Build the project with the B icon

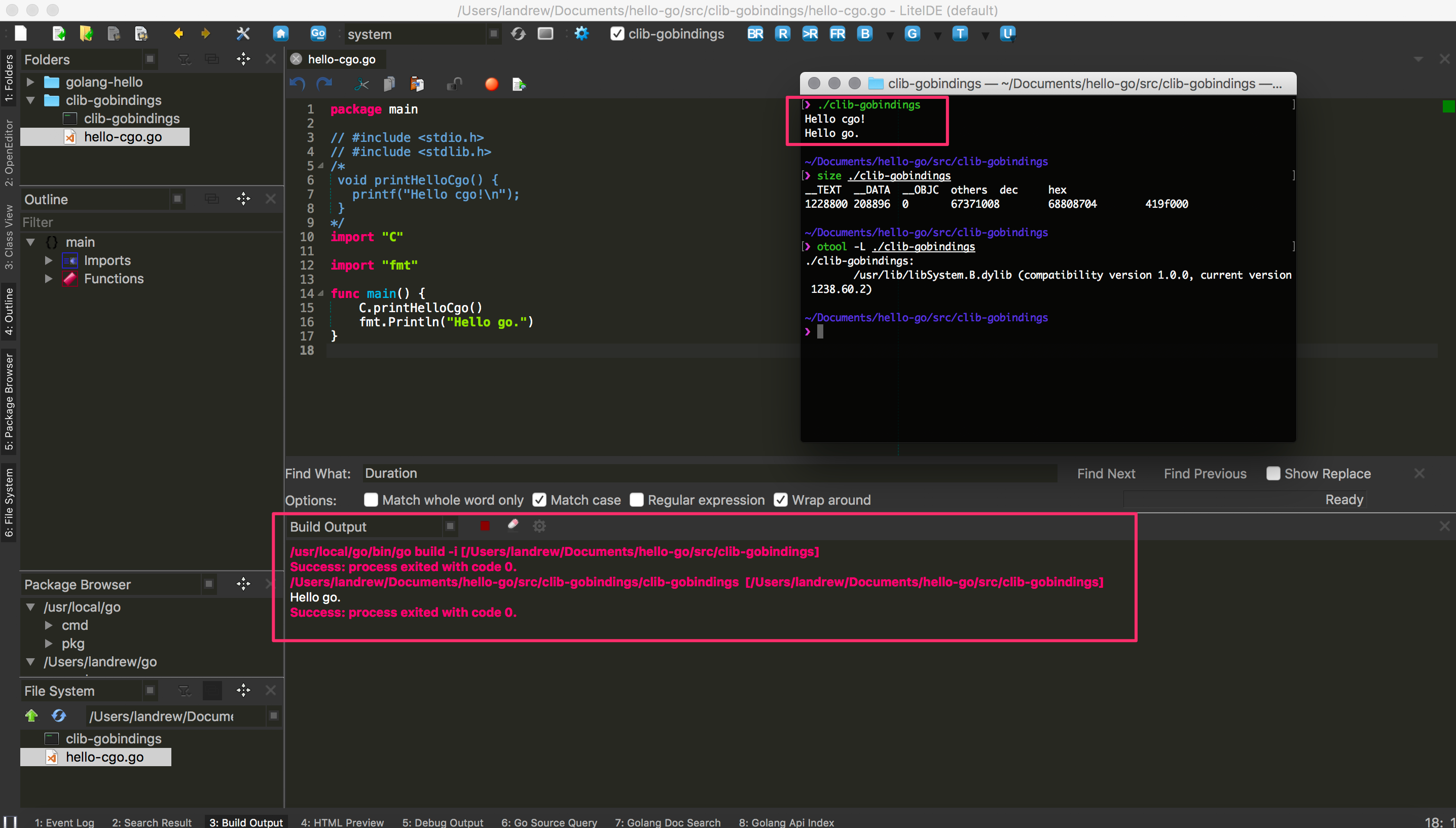click(864, 33)
